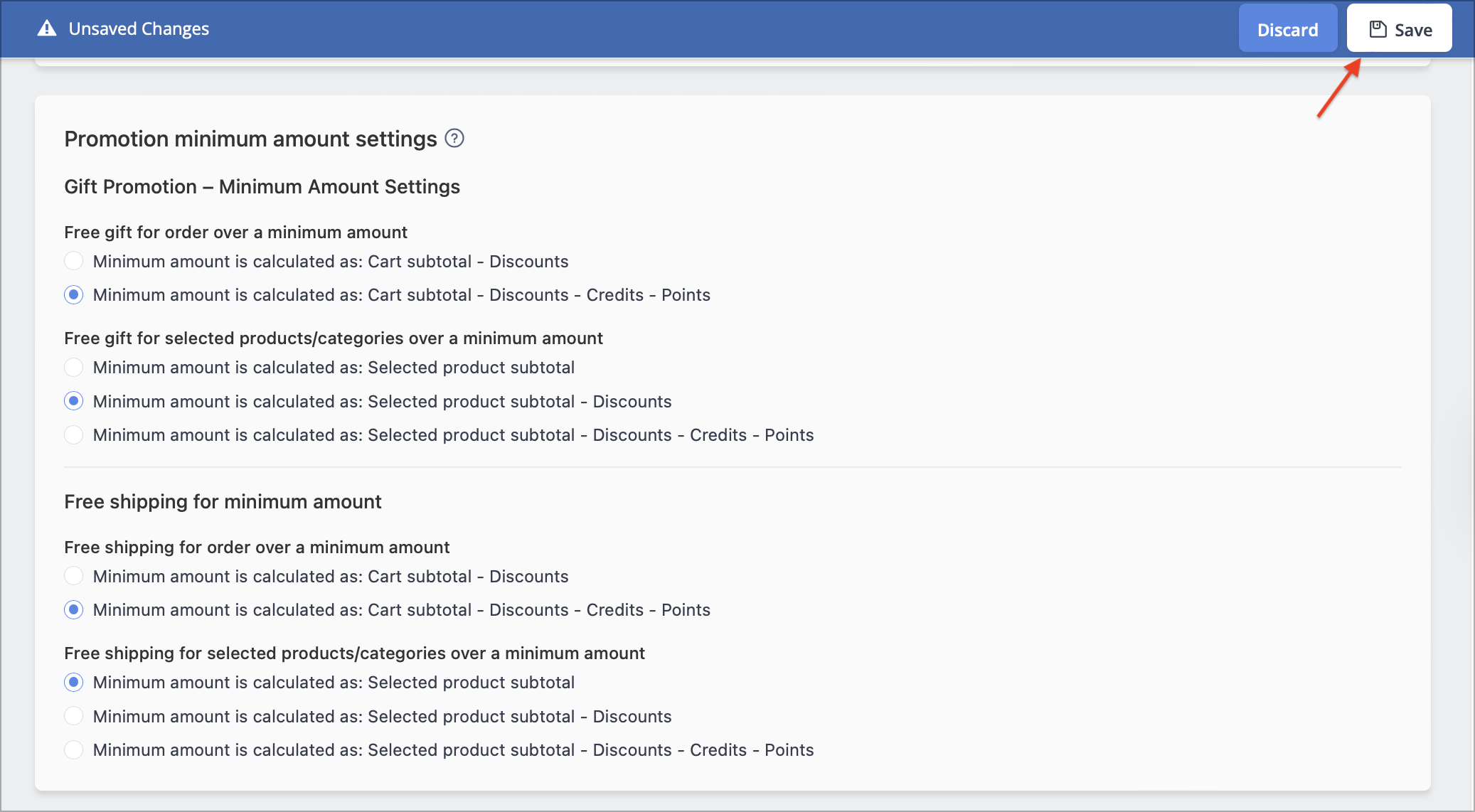
Task: Select free shipping order option including Credits - Points
Action: coord(74,609)
